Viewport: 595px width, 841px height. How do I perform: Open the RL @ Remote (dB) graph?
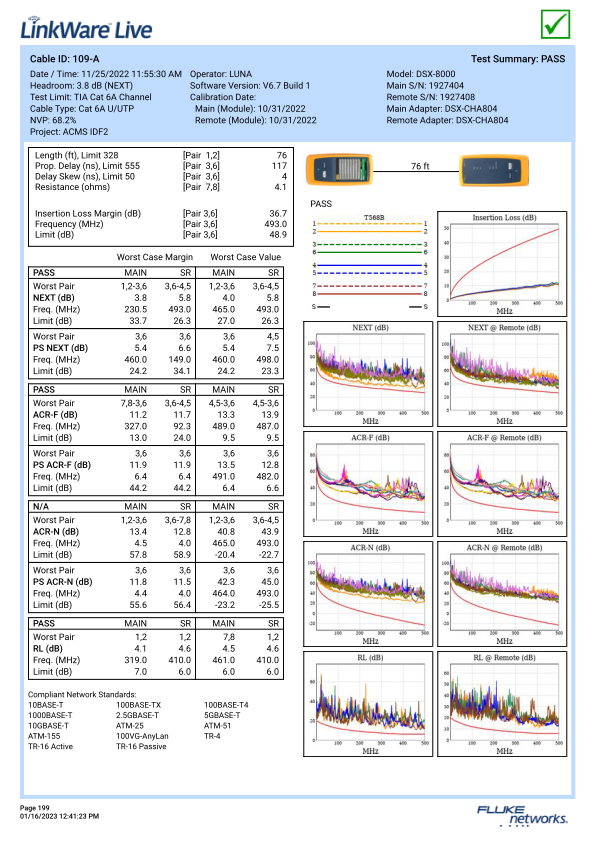(502, 704)
